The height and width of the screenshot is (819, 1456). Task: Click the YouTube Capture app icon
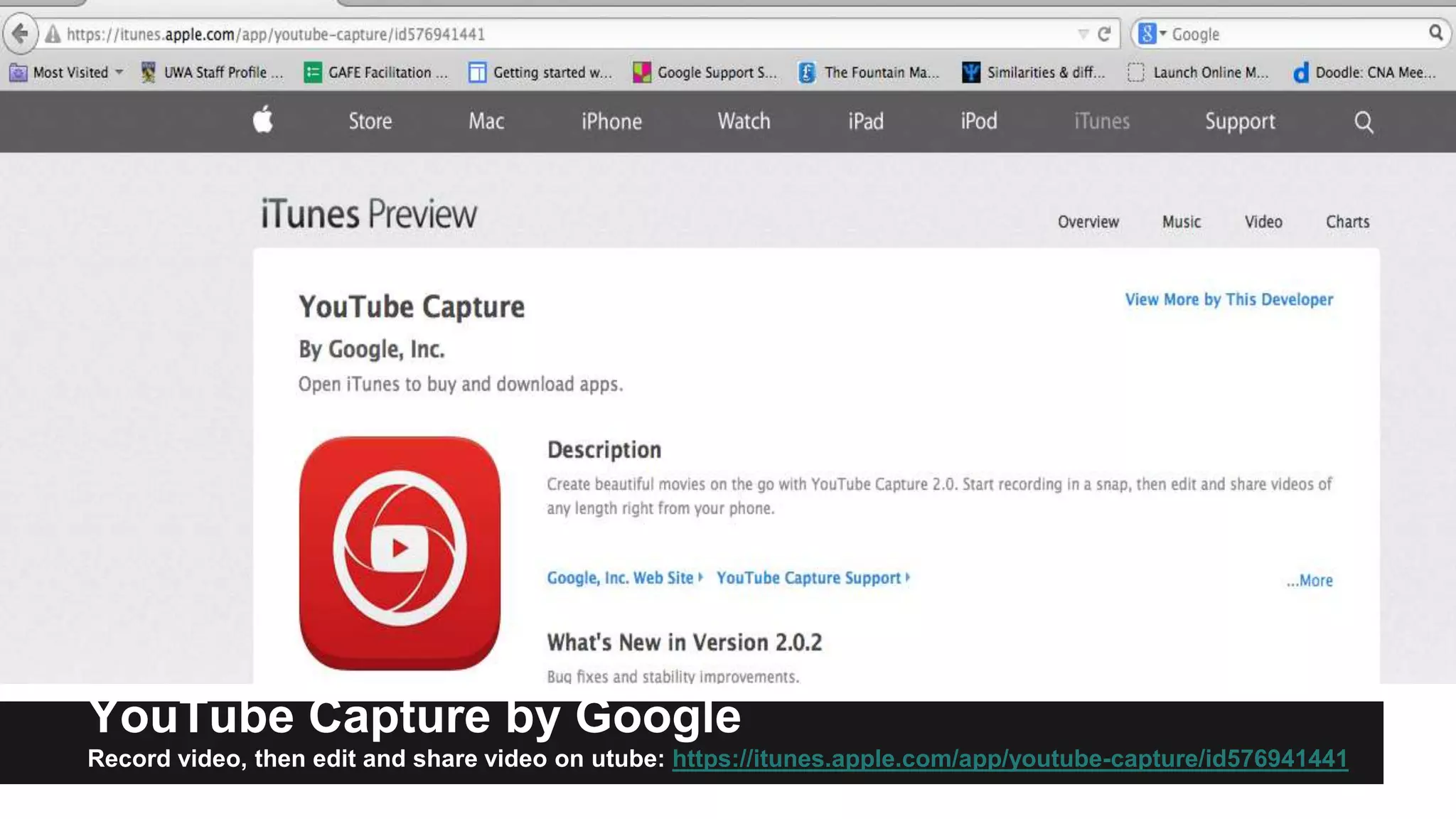pyautogui.click(x=400, y=553)
